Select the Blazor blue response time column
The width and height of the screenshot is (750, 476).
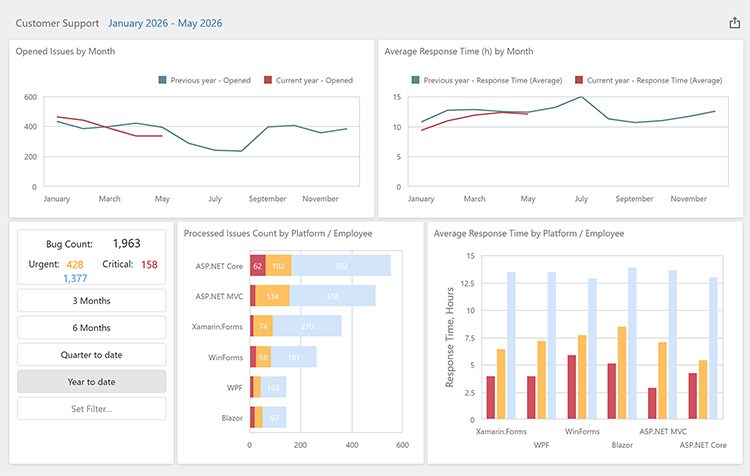click(632, 343)
